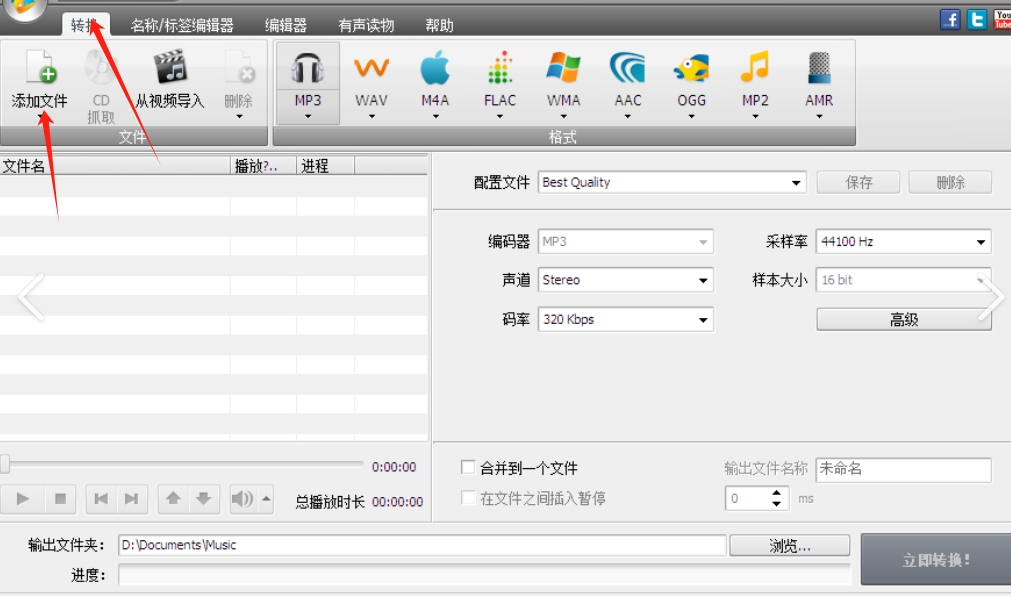
Task: Click the 输出文件名称 field
Action: pyautogui.click(x=903, y=470)
